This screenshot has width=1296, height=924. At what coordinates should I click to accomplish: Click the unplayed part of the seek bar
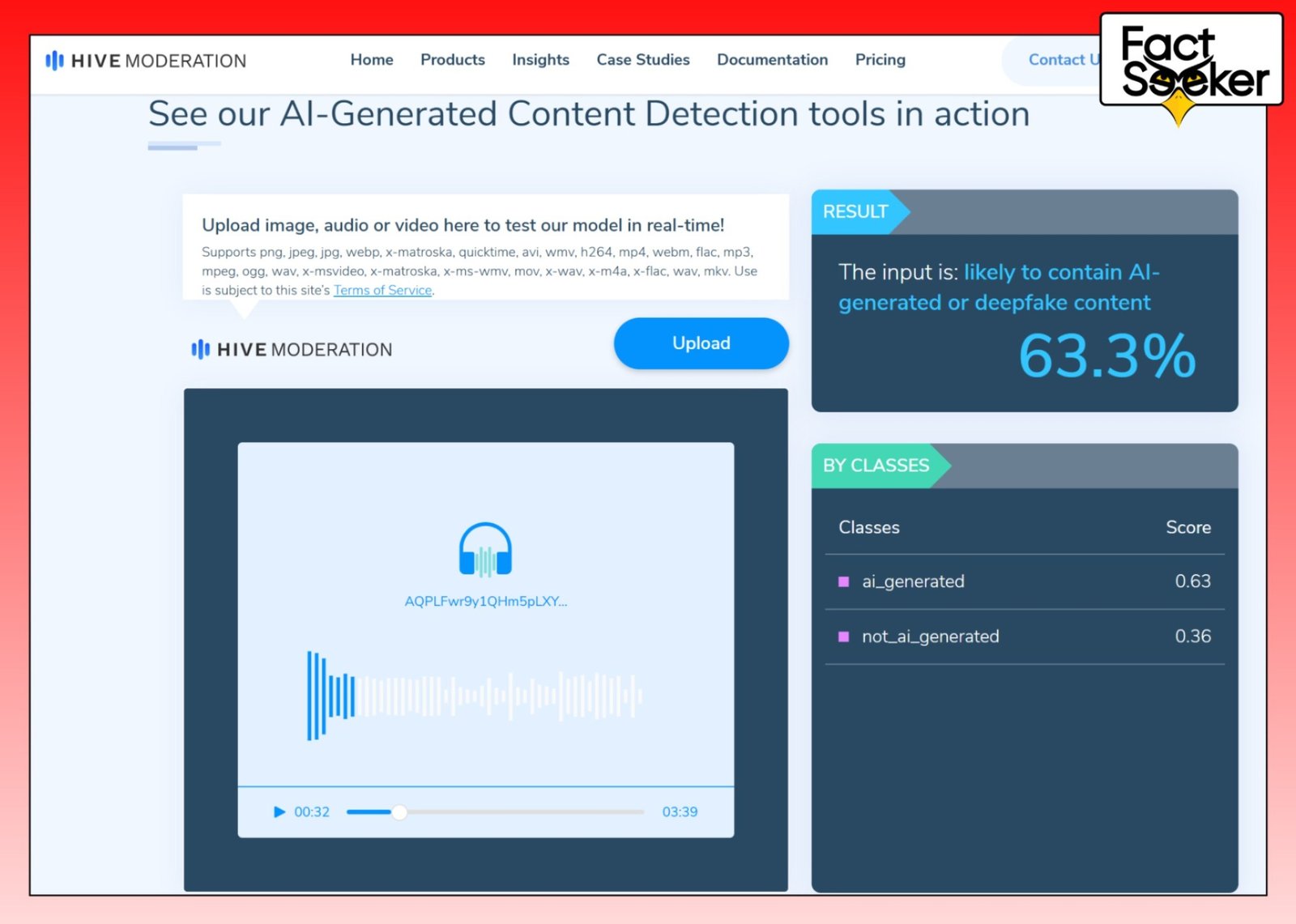[x=526, y=811]
